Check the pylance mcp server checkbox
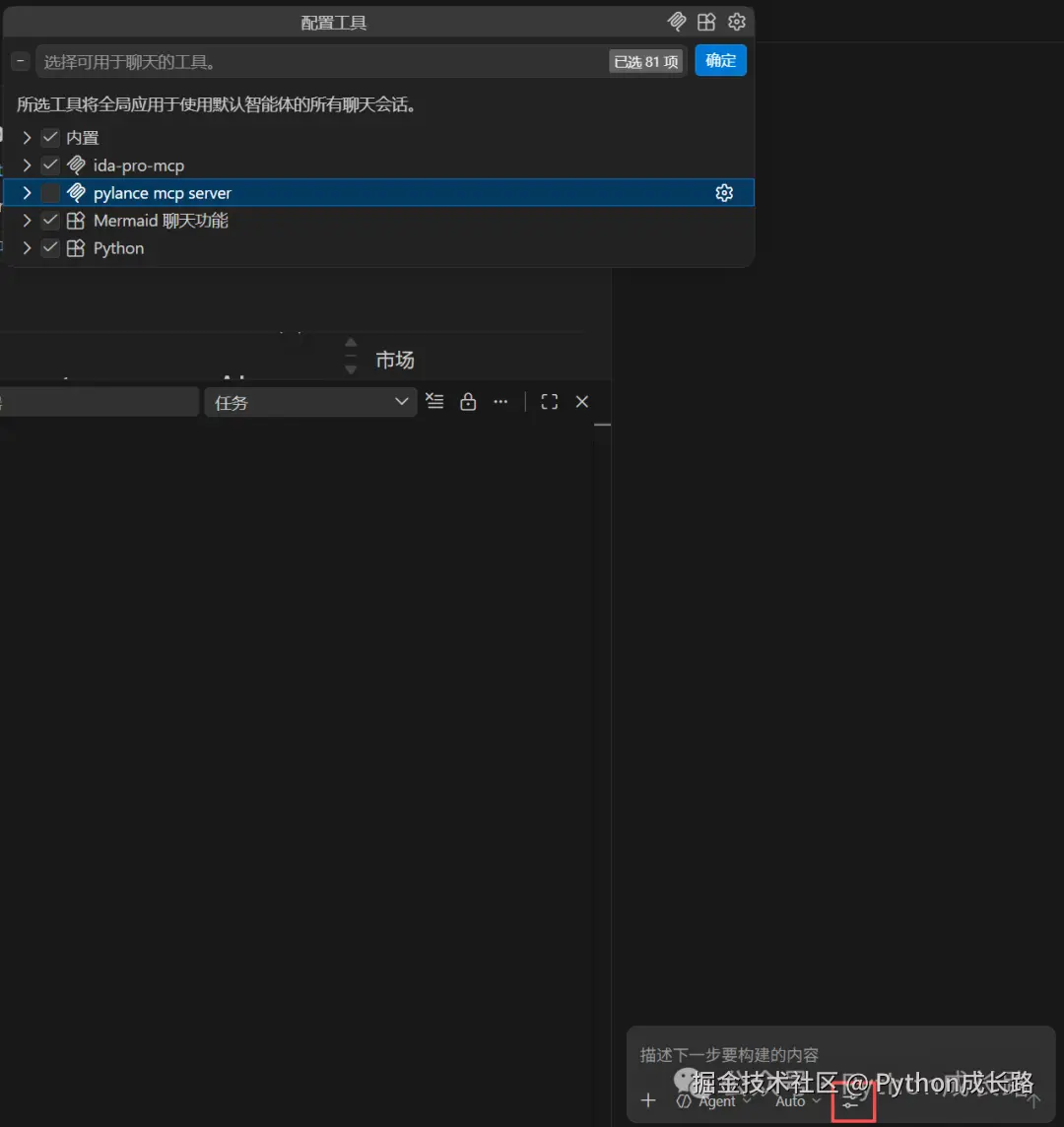The width and height of the screenshot is (1064, 1127). (50, 193)
